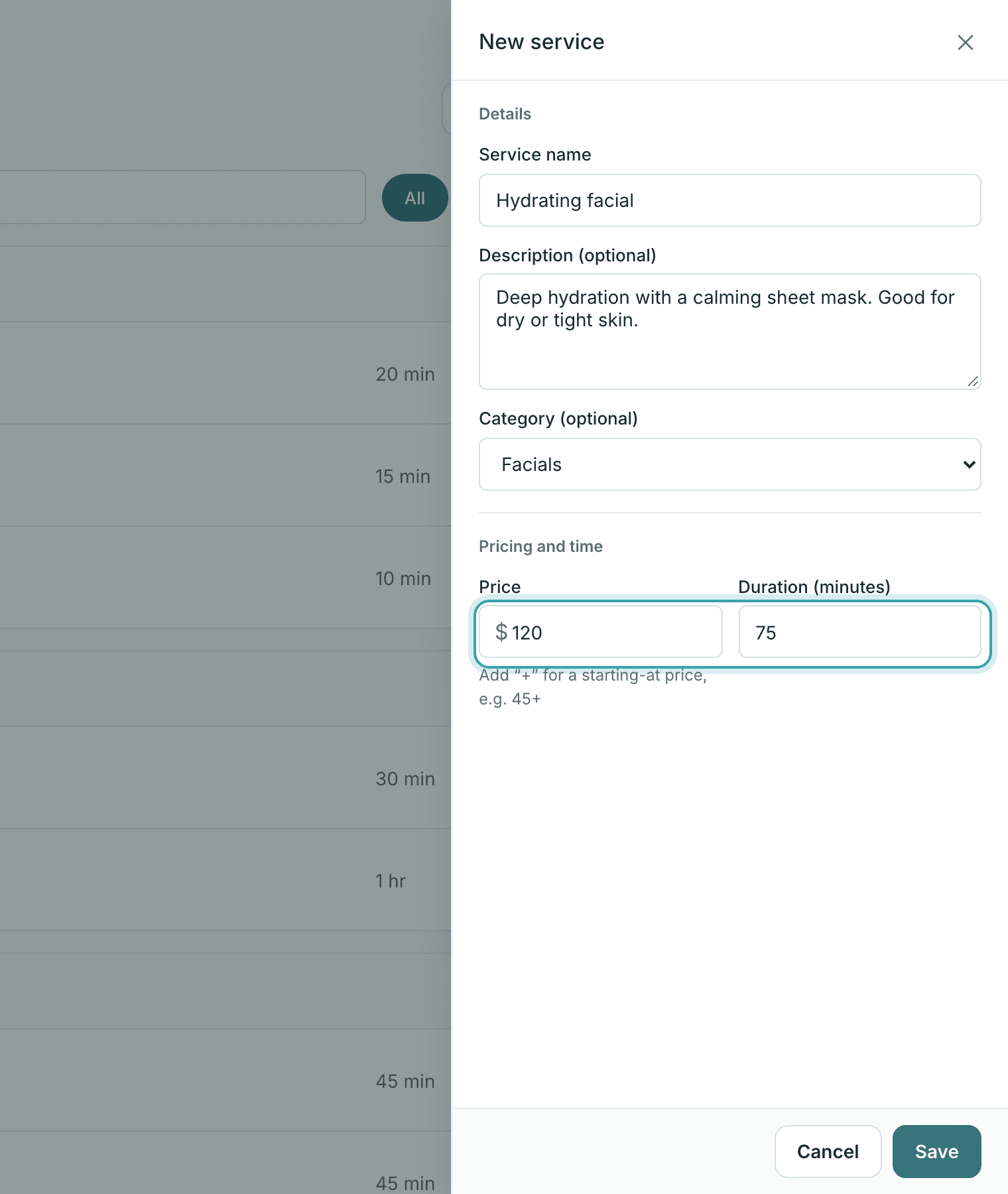Click the search box behind the panel
This screenshot has width=1008, height=1194.
182,197
